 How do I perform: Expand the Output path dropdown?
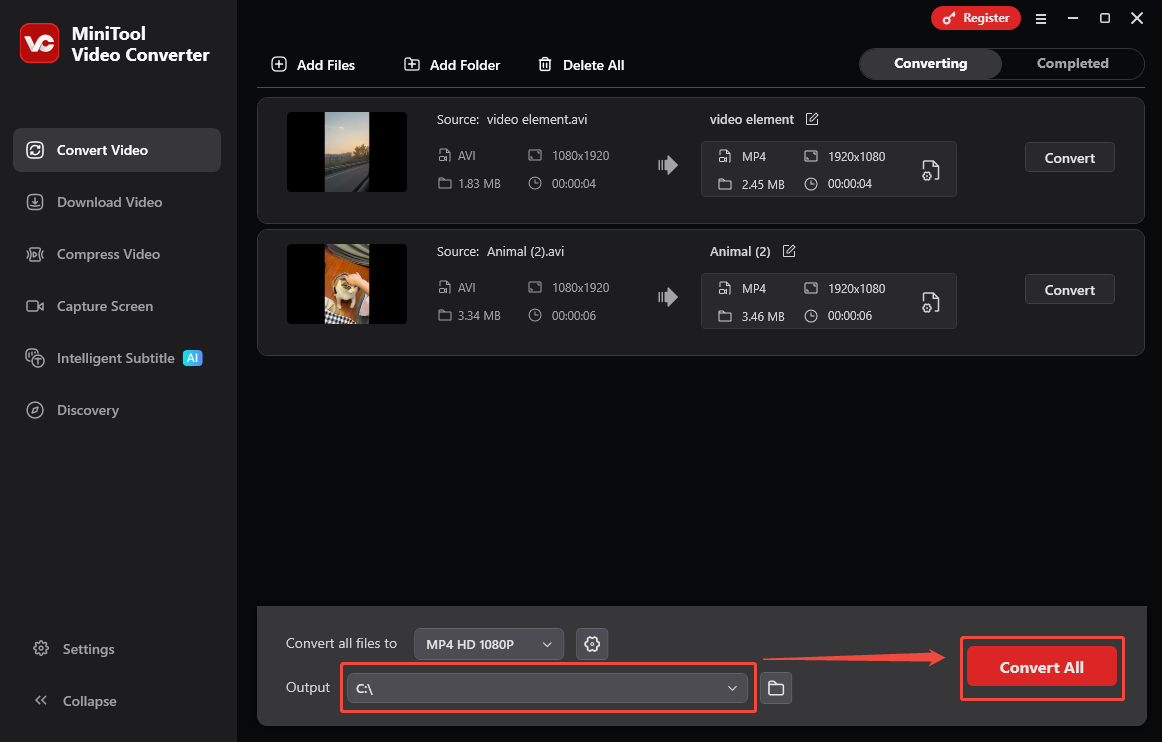[733, 687]
